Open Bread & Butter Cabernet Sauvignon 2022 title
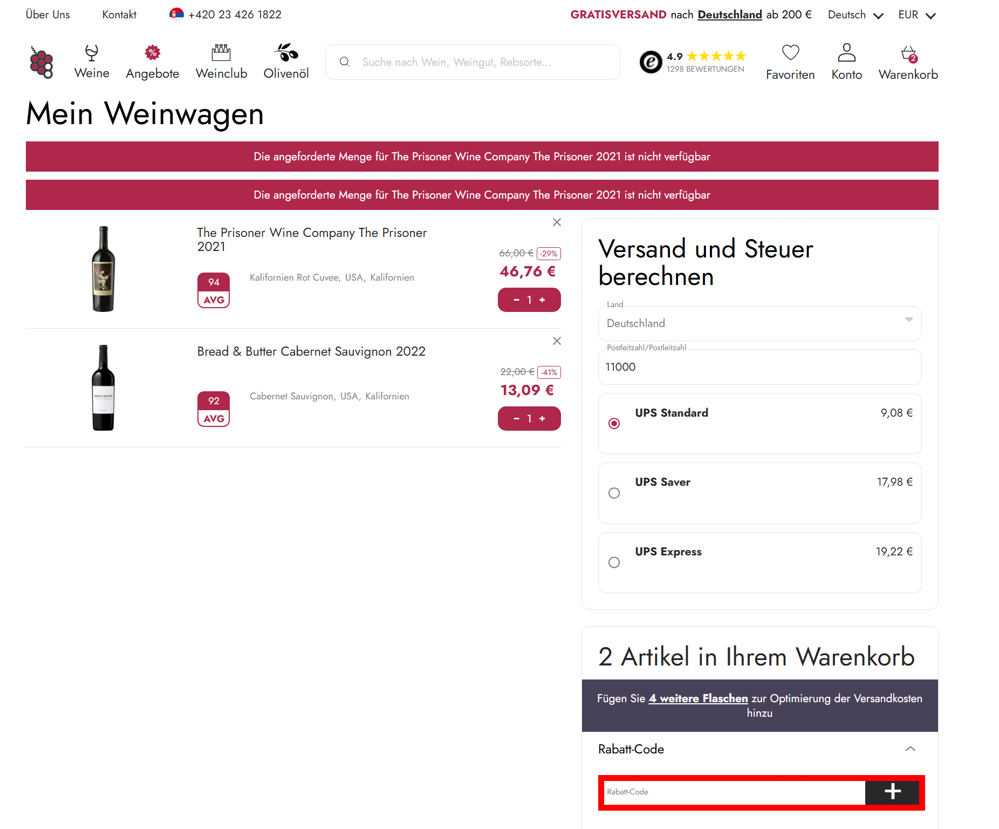 click(311, 351)
